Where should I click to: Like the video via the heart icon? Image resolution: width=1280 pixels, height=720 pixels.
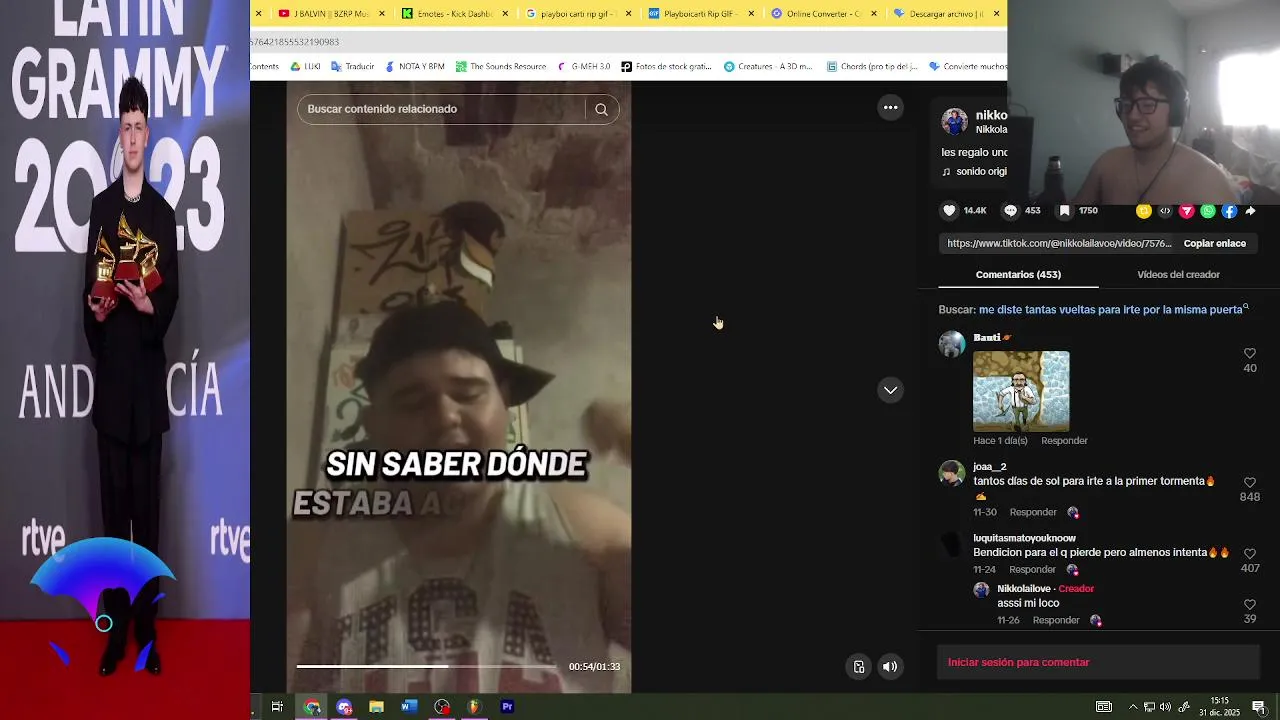coord(949,211)
